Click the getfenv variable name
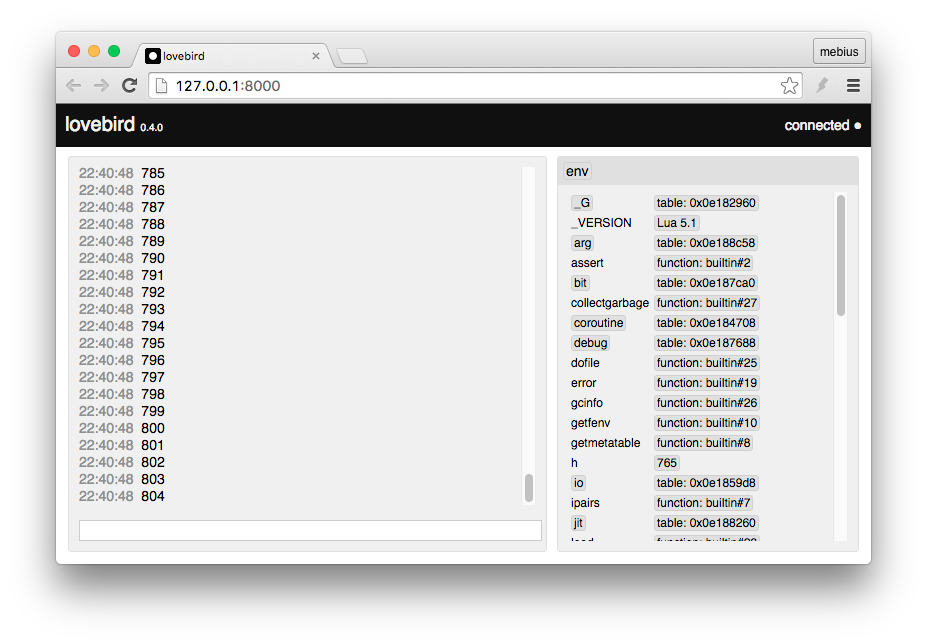927x644 pixels. point(590,423)
